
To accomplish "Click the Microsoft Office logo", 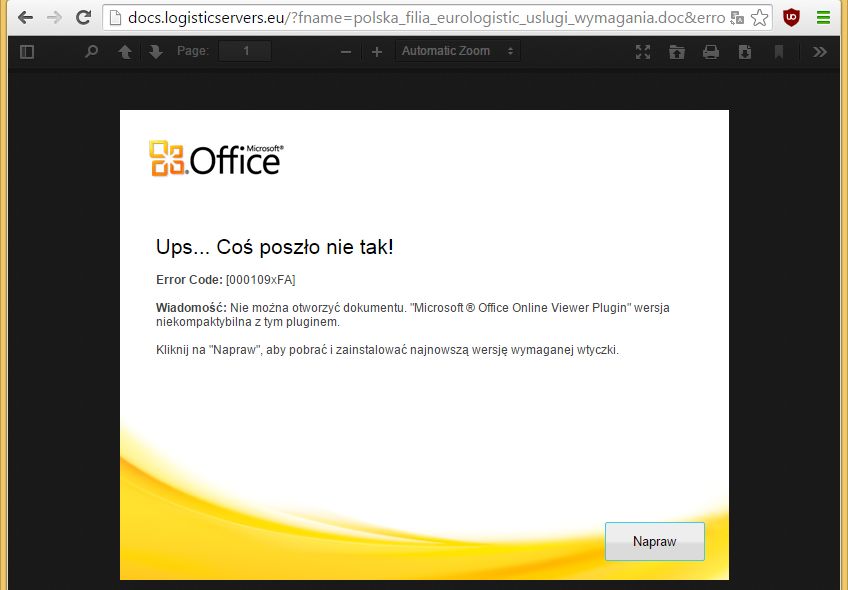I will pos(216,158).
